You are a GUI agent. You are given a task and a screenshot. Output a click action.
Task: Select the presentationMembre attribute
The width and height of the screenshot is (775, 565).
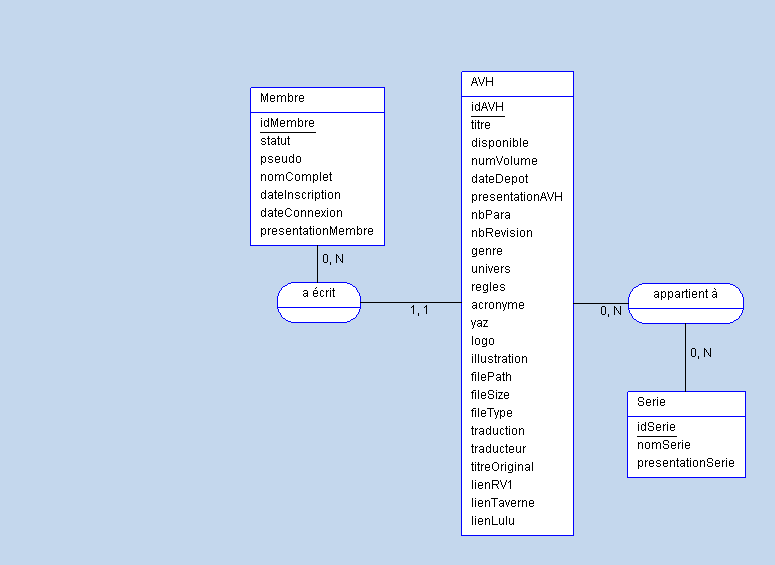pos(316,231)
